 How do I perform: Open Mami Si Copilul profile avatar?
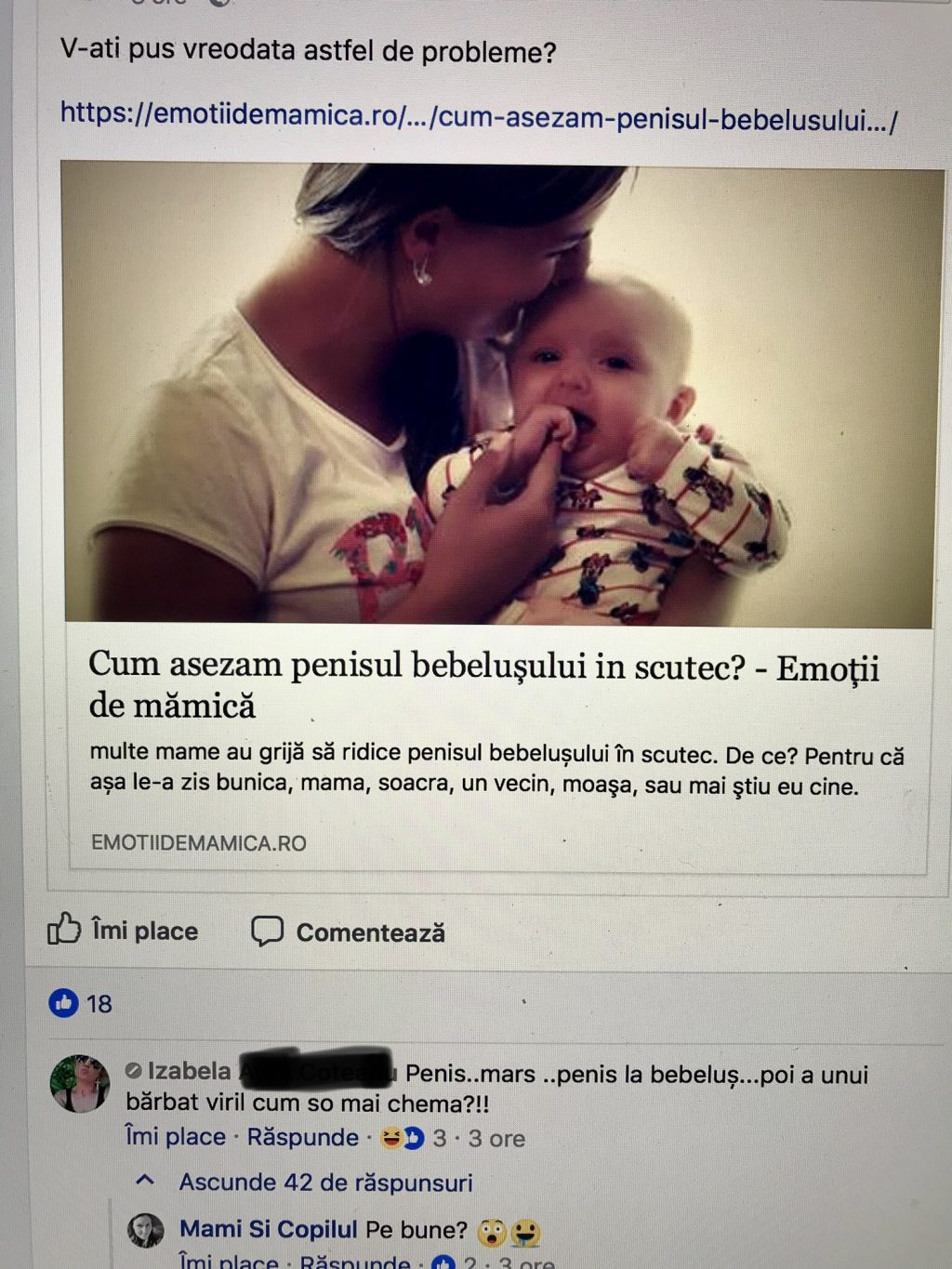point(145,1230)
